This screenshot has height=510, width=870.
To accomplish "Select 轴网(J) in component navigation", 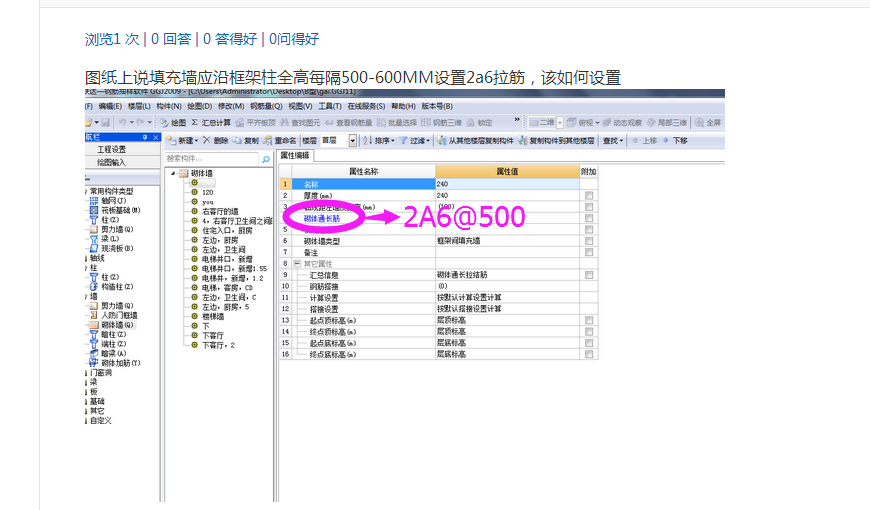I will [x=108, y=200].
